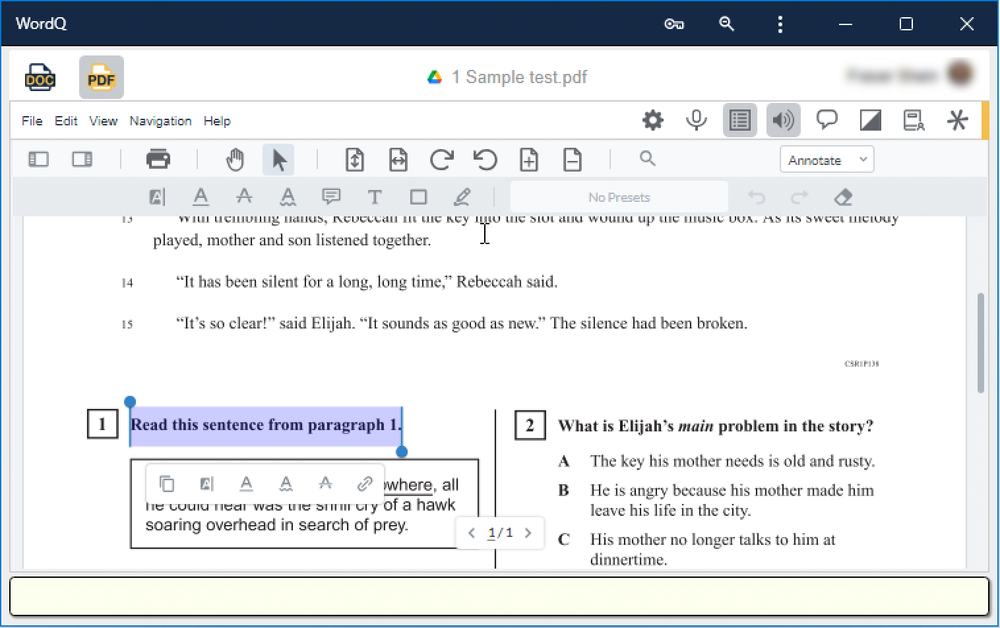Select the Hand panning tool

(234, 159)
